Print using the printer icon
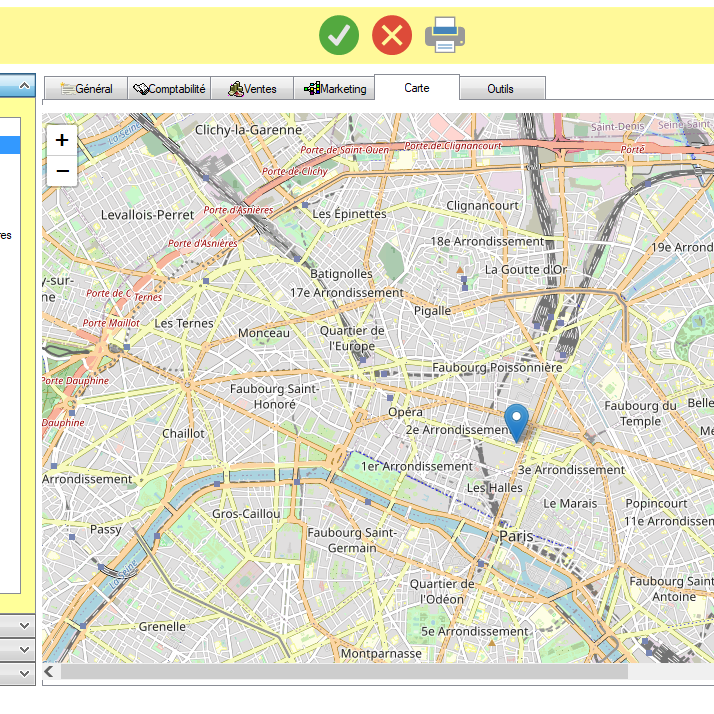This screenshot has width=714, height=714. tap(445, 36)
